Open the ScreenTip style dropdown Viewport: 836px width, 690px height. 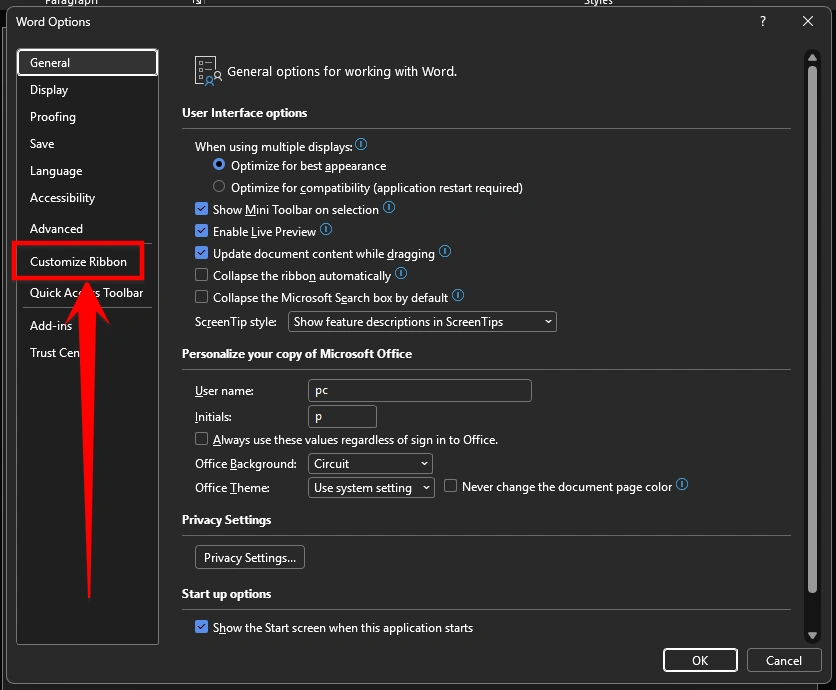pyautogui.click(x=422, y=322)
